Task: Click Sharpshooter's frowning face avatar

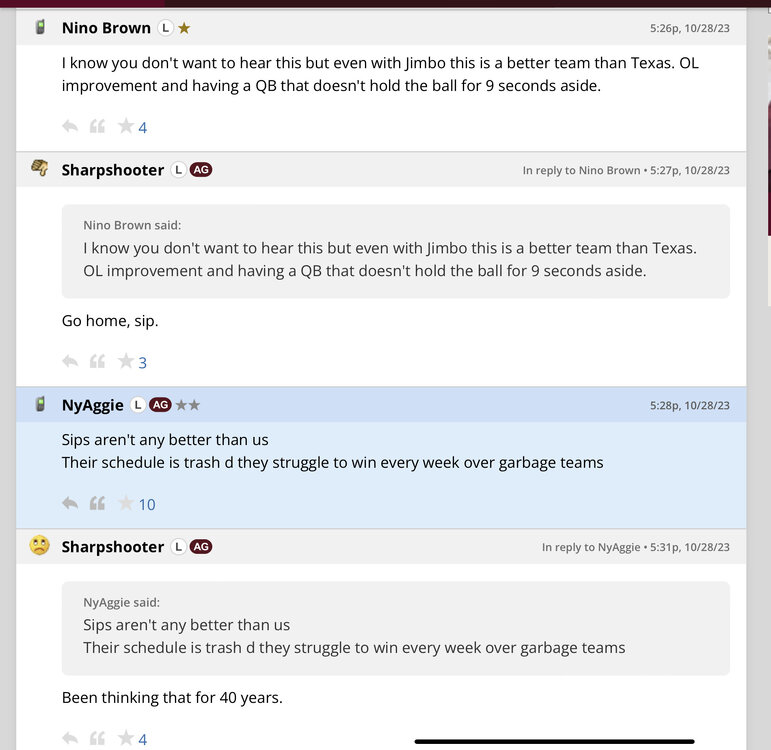Action: [x=40, y=546]
